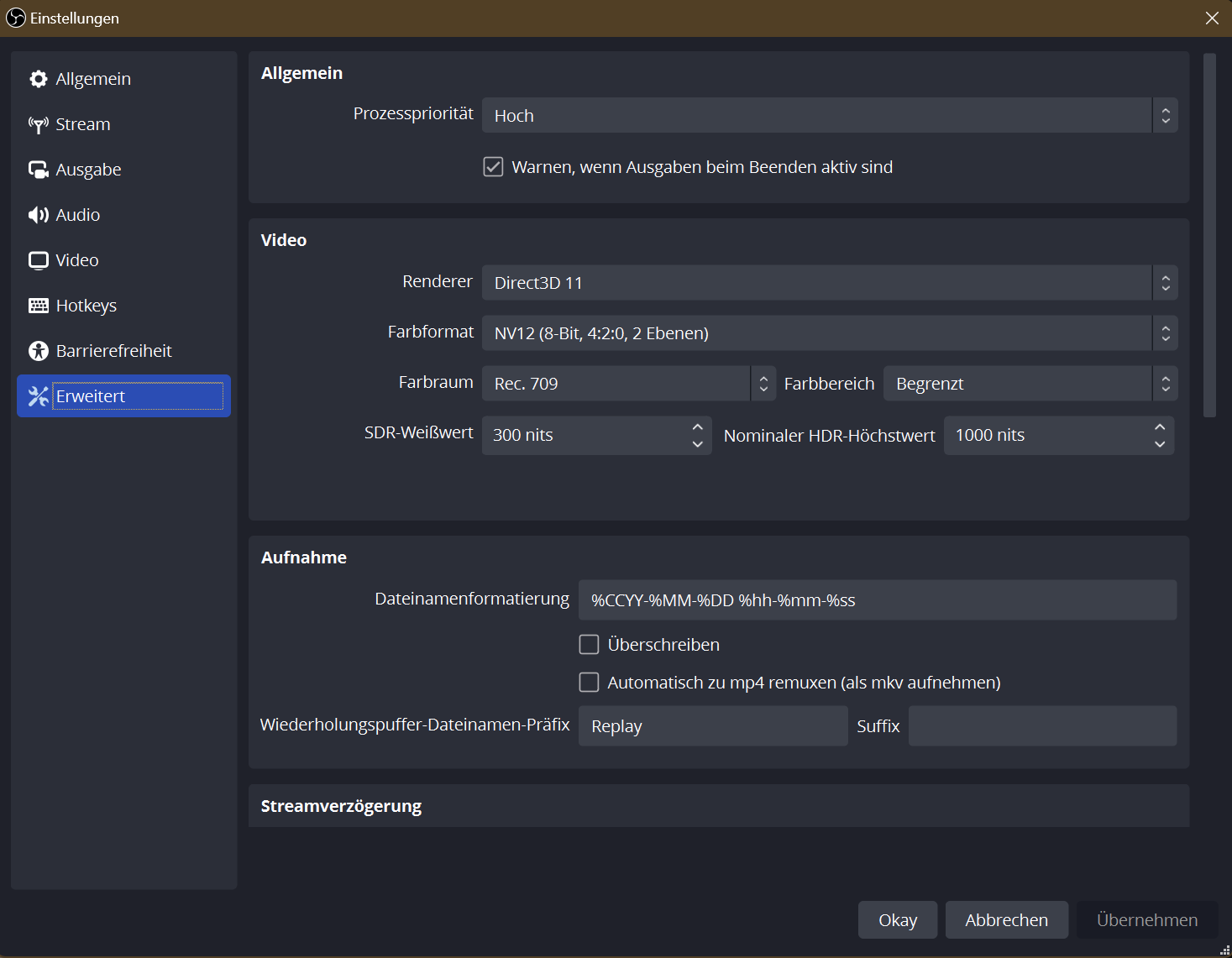1232x958 pixels.
Task: Click the settings panel vertical scrollbar
Action: coord(1209,235)
